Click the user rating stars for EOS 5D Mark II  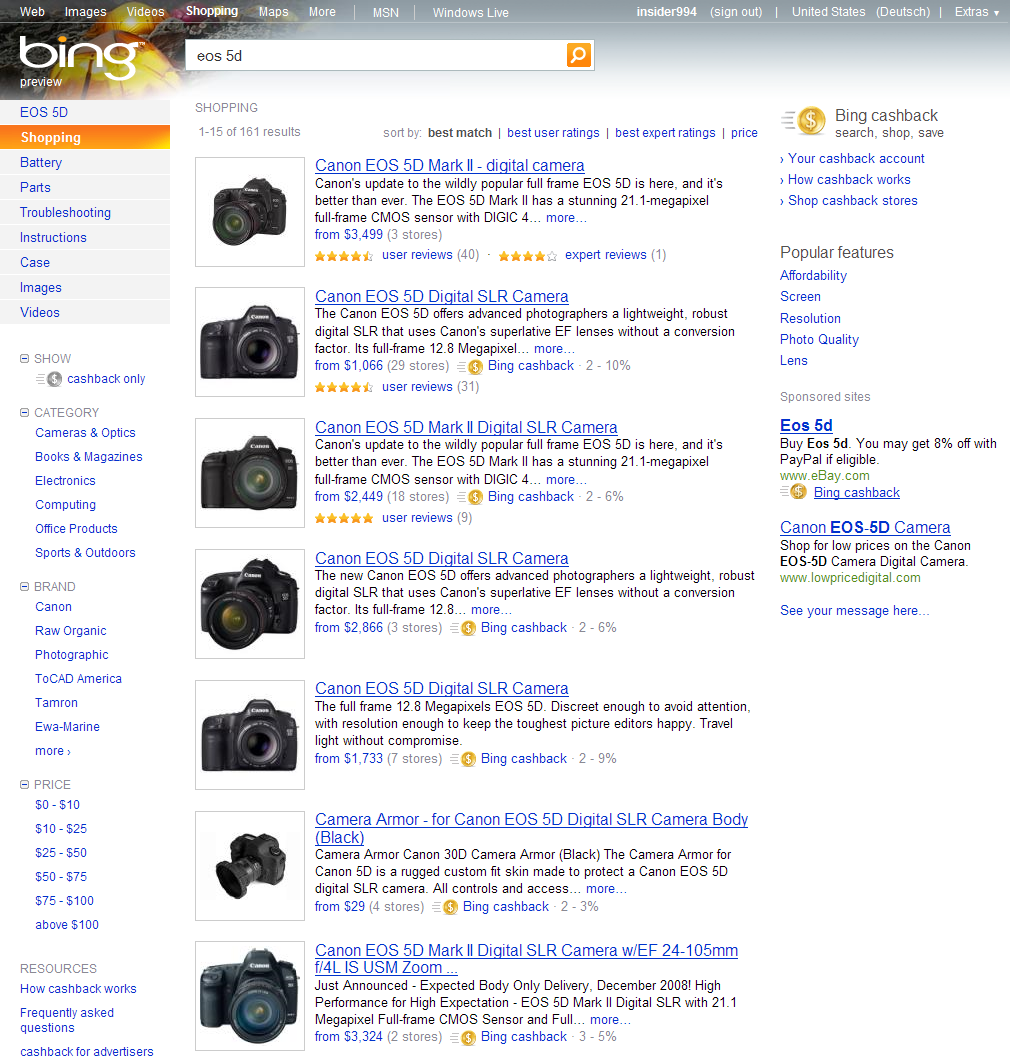[x=344, y=256]
